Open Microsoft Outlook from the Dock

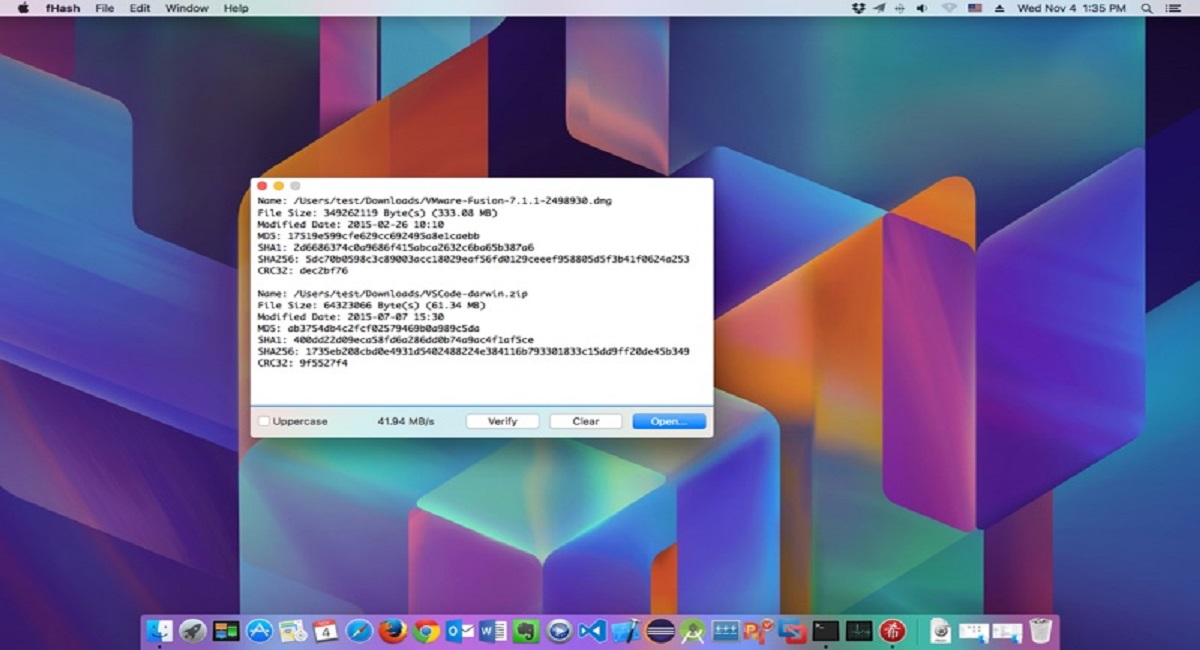click(x=460, y=631)
